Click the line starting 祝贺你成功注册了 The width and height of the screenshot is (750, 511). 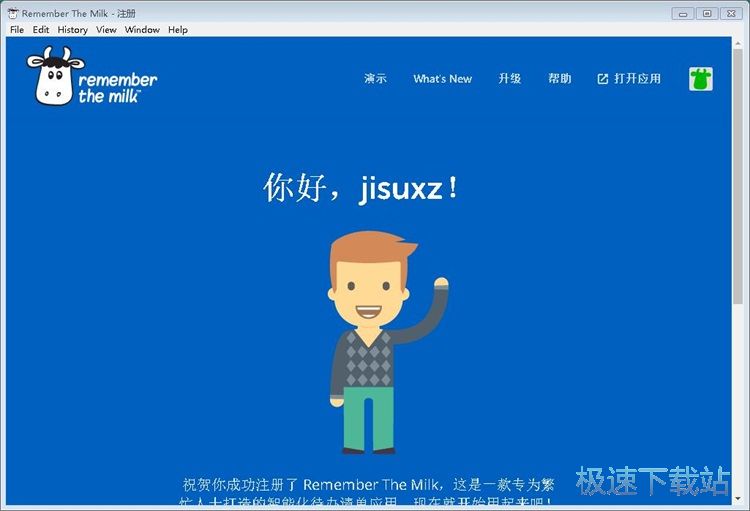tap(368, 485)
